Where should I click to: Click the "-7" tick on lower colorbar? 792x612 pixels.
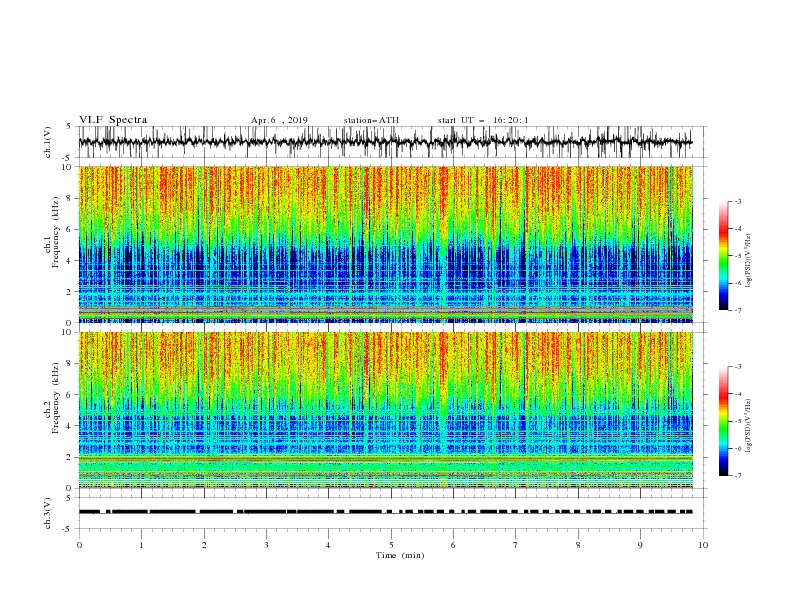tap(738, 475)
